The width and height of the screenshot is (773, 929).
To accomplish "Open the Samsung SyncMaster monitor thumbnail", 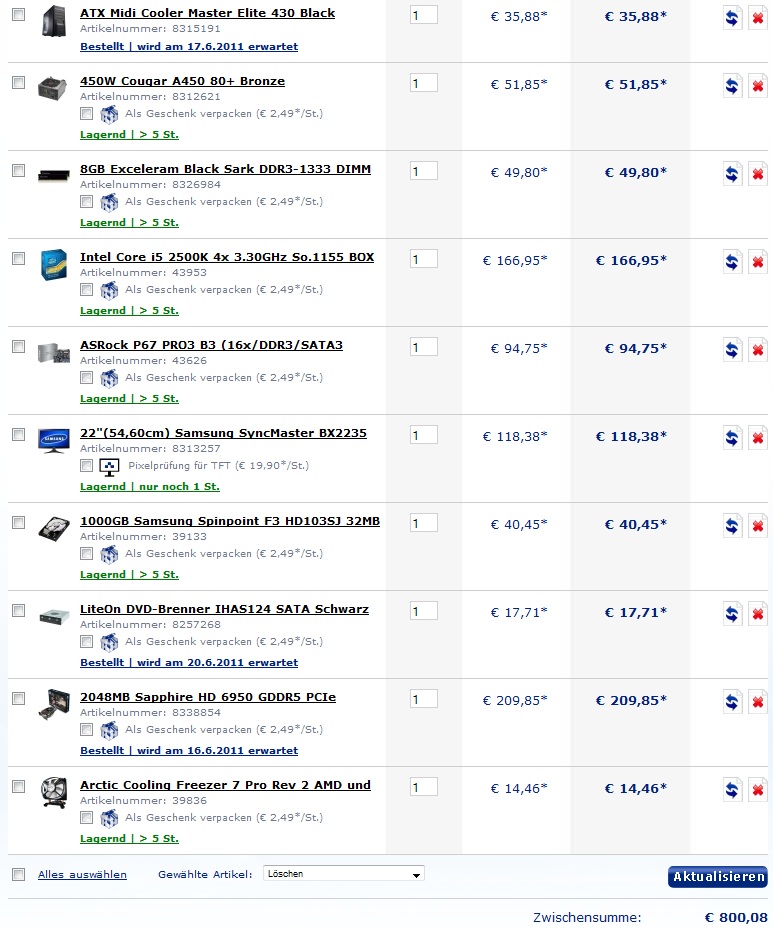I will 53,440.
